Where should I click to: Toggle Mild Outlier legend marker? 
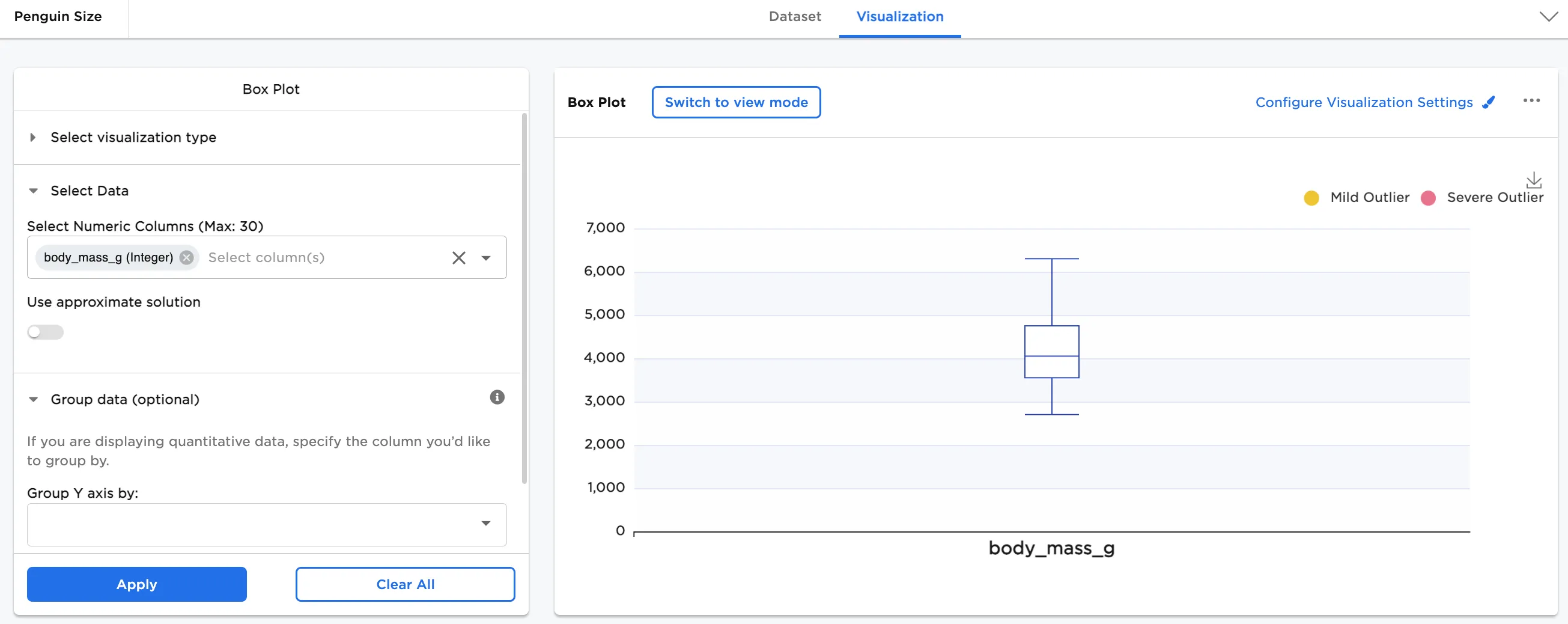click(x=1311, y=198)
